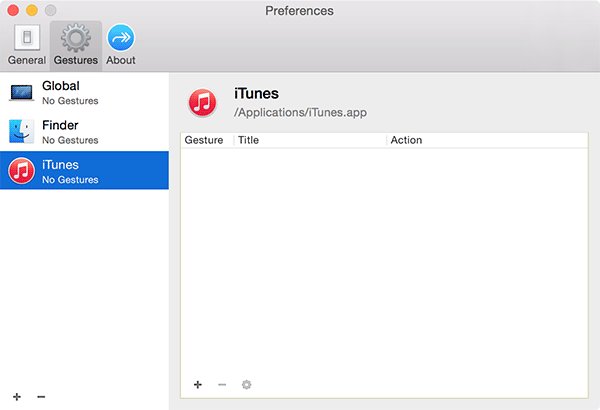Click the Gesture column header
This screenshot has height=410, width=600.
pos(206,140)
